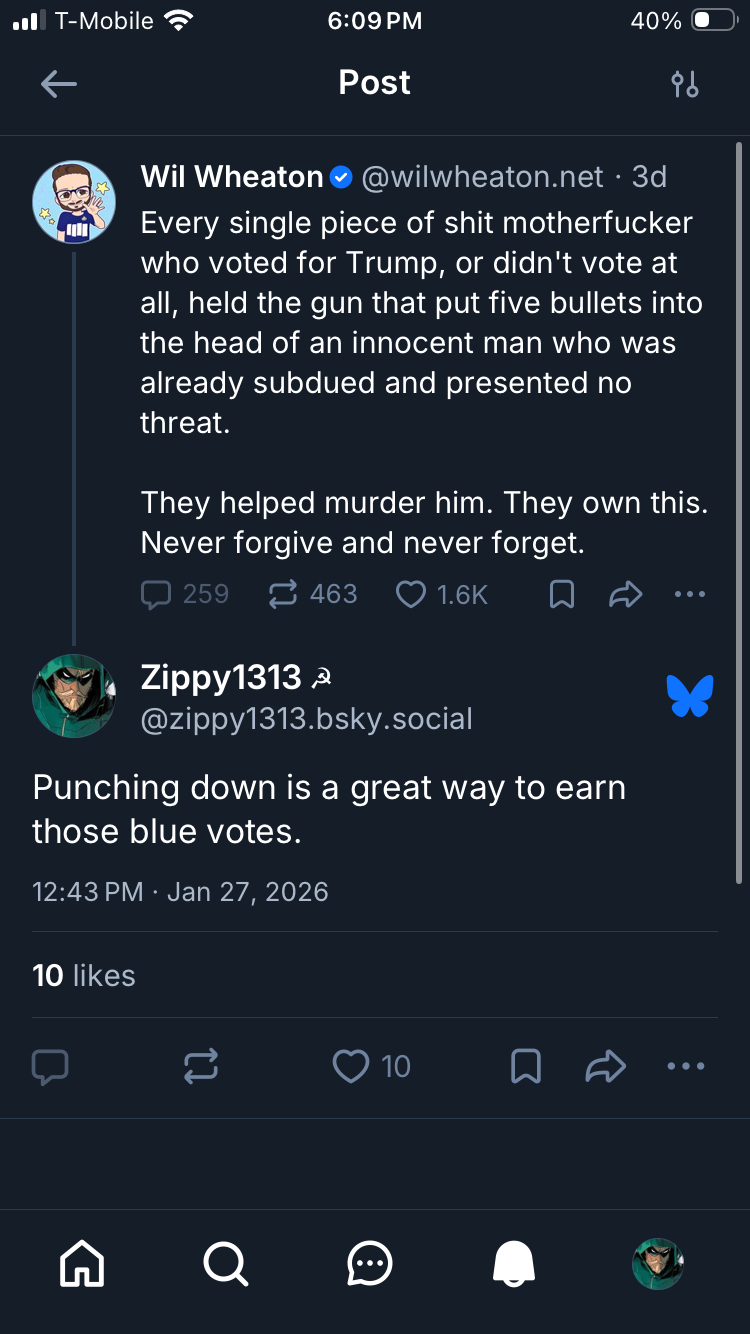Open more options on Zippy1313's post
Image resolution: width=750 pixels, height=1334 pixels.
[686, 1067]
